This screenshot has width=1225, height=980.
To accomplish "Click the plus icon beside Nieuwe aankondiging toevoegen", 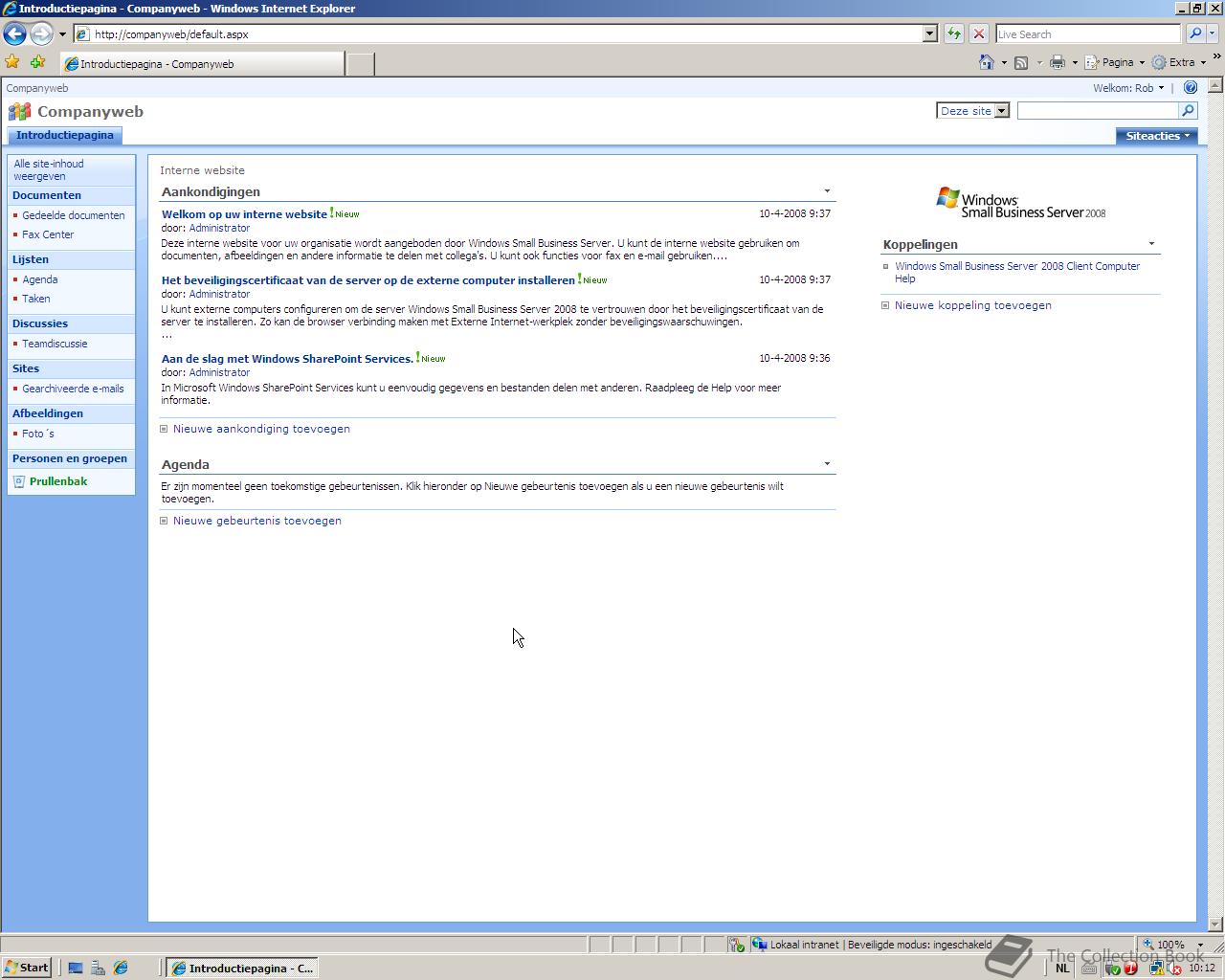I will tap(164, 429).
